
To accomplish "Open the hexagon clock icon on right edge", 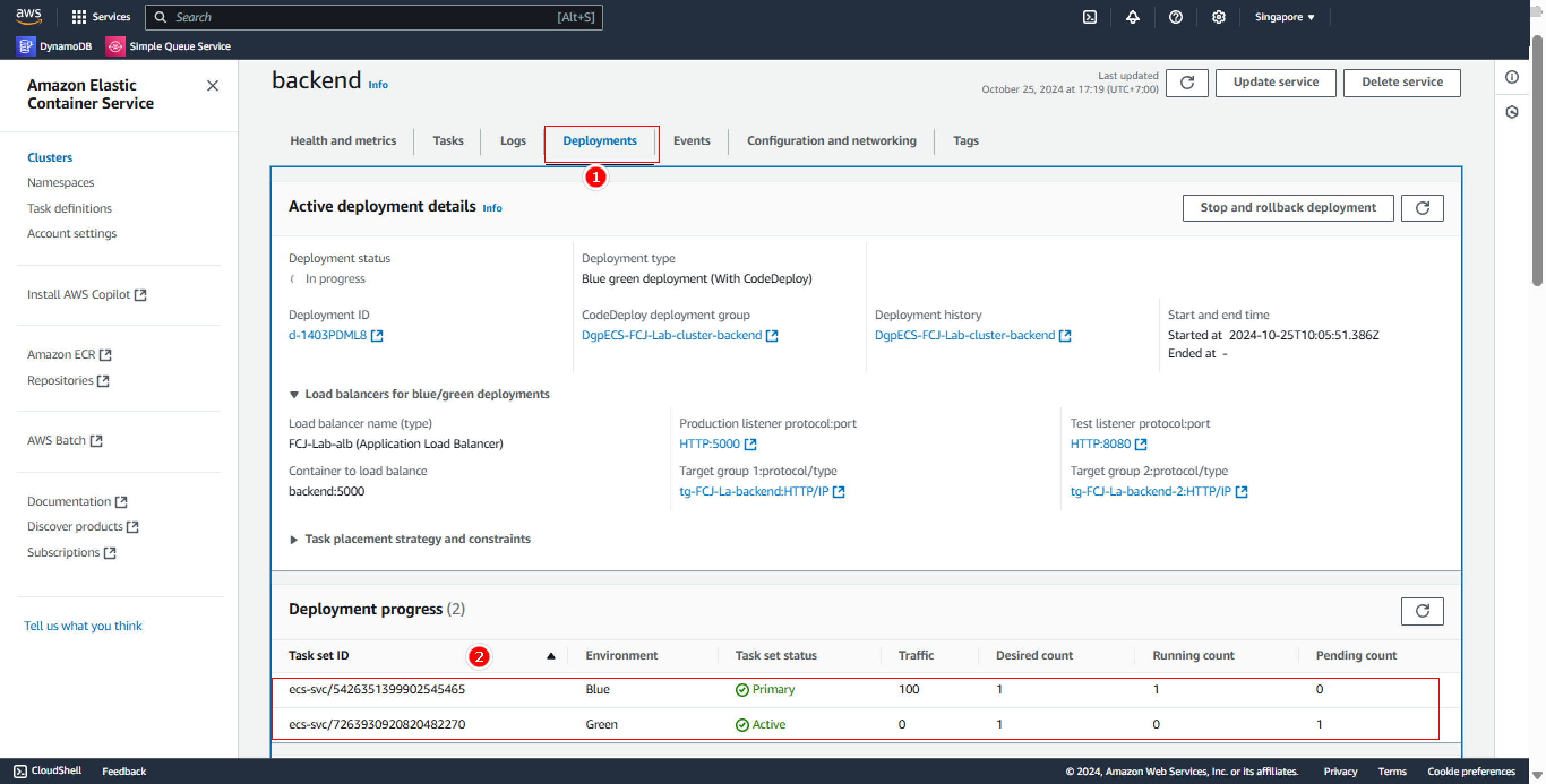I will (1512, 112).
